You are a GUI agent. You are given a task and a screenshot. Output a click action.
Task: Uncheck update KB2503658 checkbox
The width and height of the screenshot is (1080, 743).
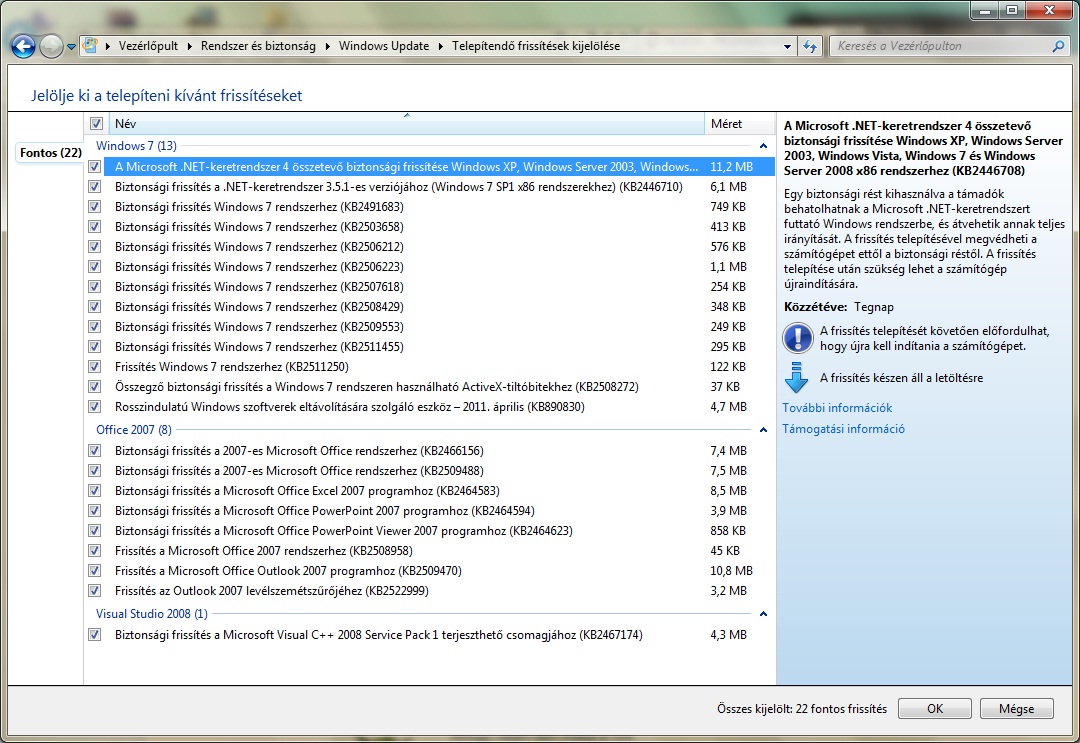[x=95, y=227]
